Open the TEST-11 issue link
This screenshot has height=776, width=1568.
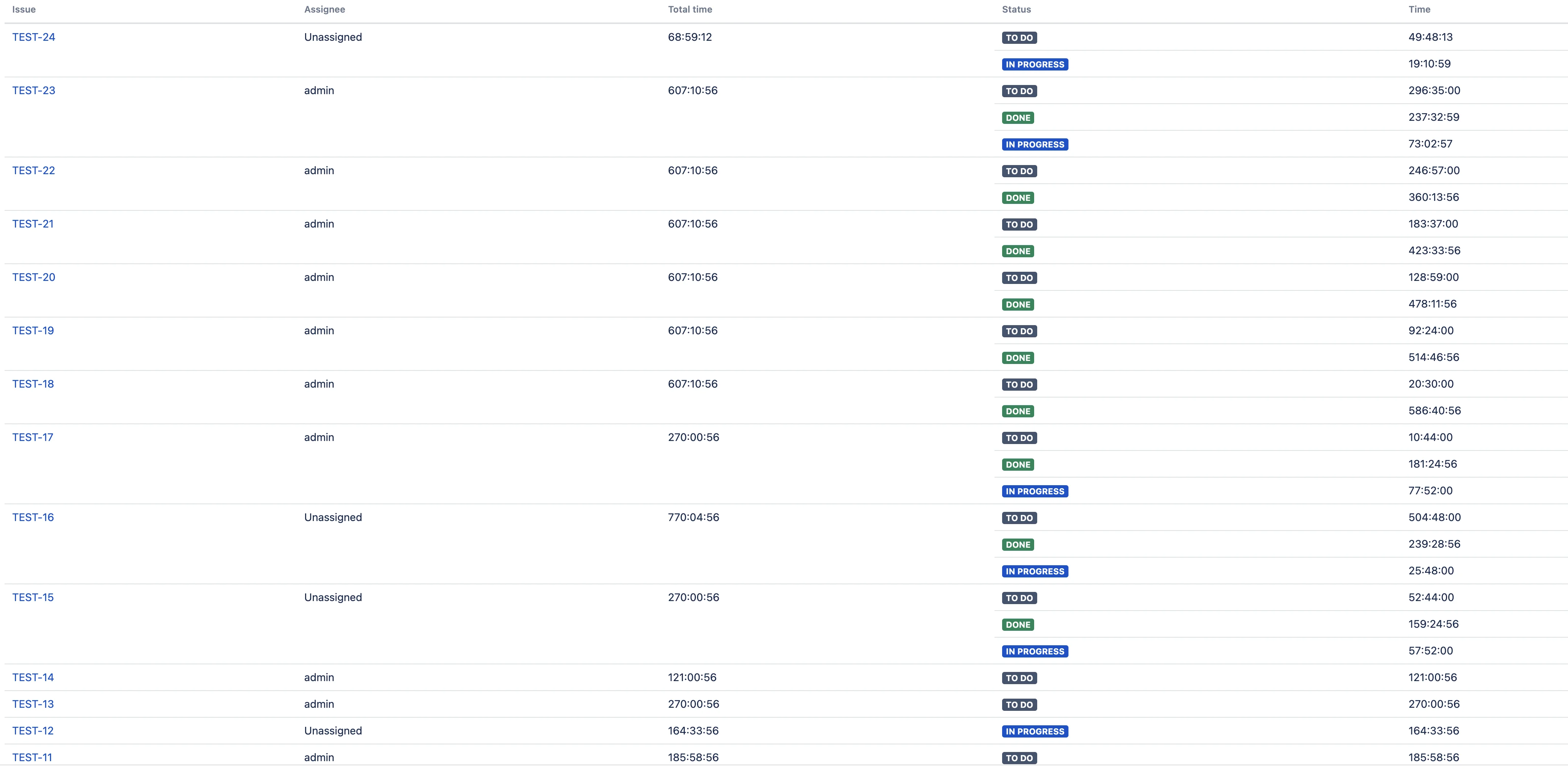click(x=32, y=758)
